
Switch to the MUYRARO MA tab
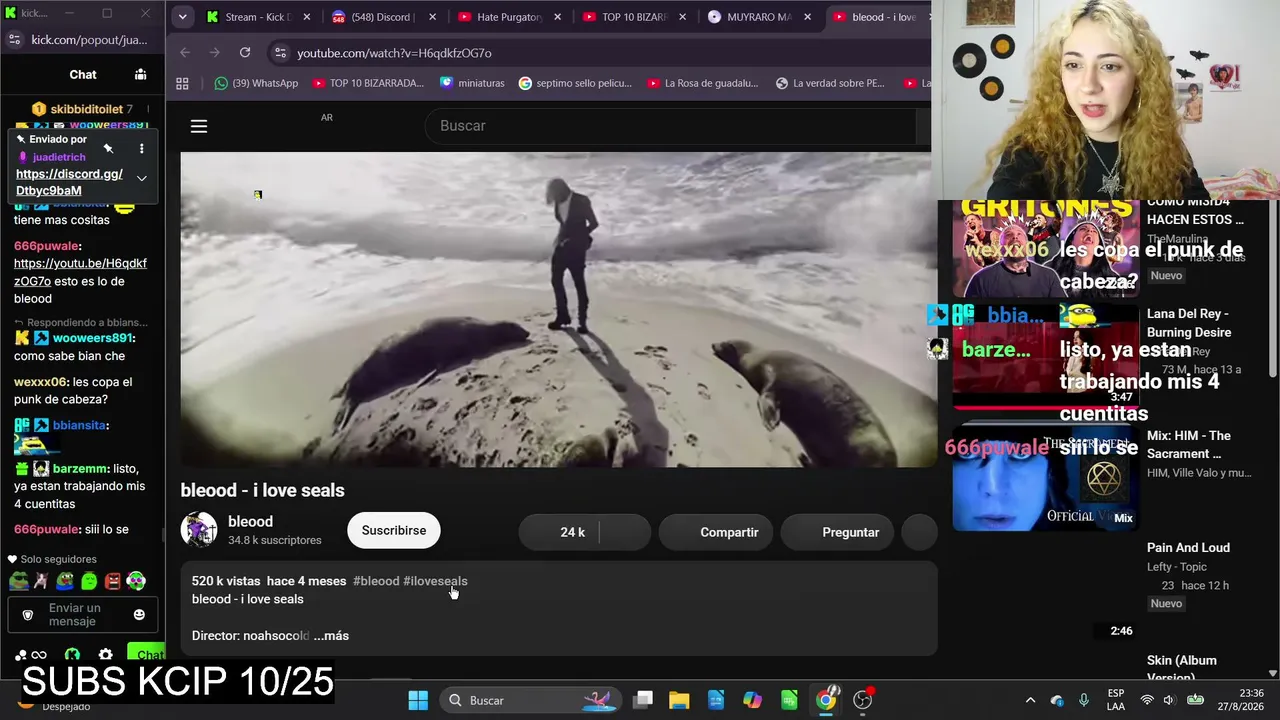[760, 17]
